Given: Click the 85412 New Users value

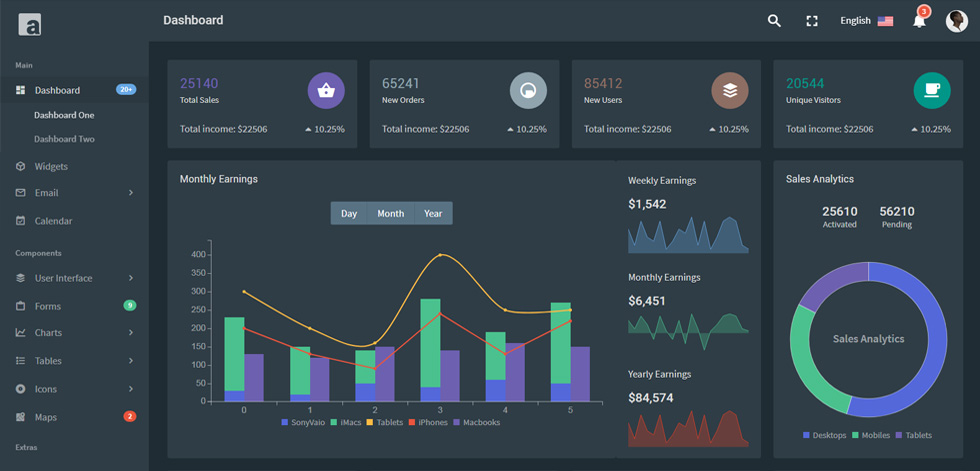Looking at the screenshot, I should coord(603,84).
